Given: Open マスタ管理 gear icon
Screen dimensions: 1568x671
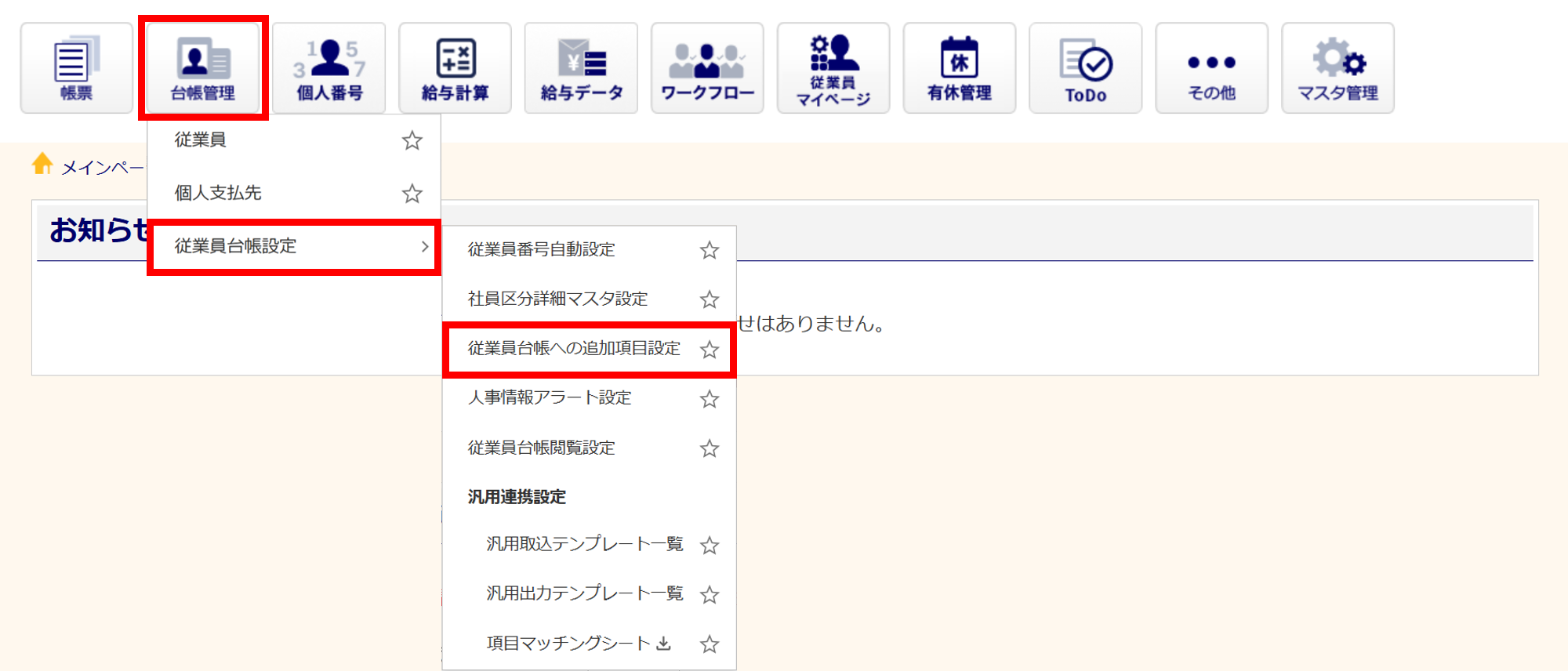Looking at the screenshot, I should coord(1338,68).
